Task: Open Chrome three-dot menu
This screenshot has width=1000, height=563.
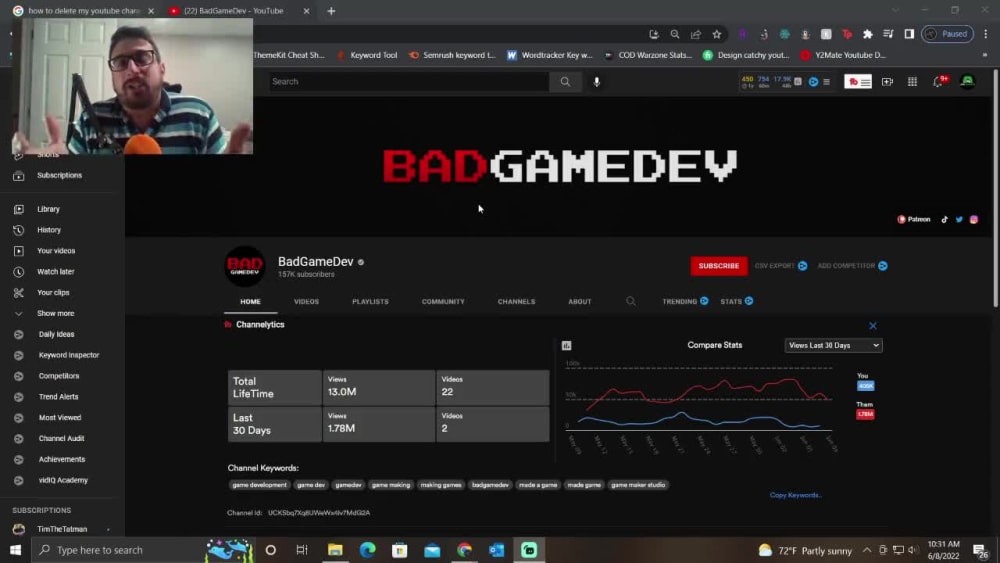Action: (x=985, y=34)
